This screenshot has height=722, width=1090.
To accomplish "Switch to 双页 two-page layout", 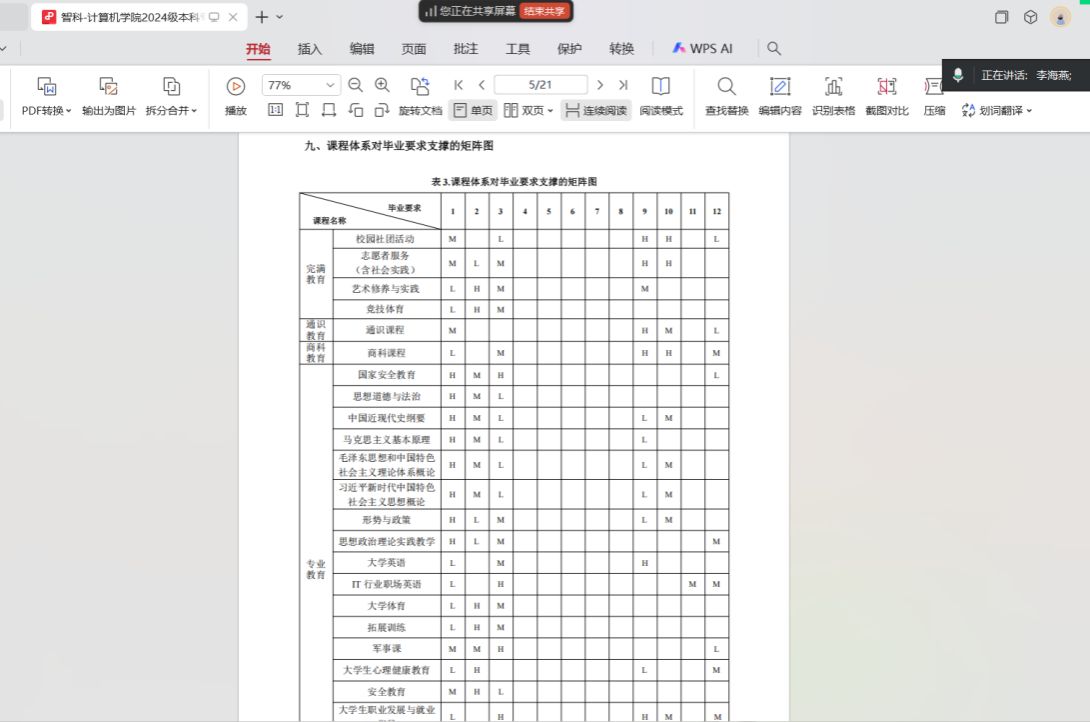I will click(x=528, y=111).
